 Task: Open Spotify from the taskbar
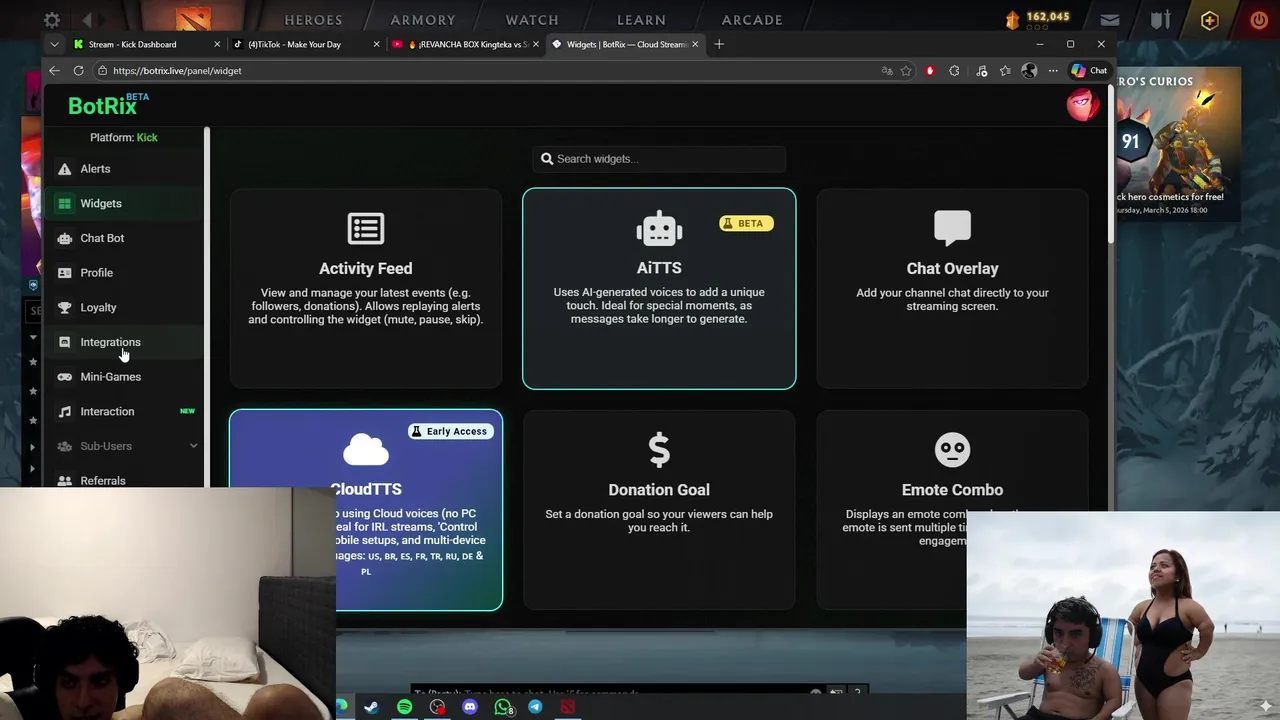point(404,707)
